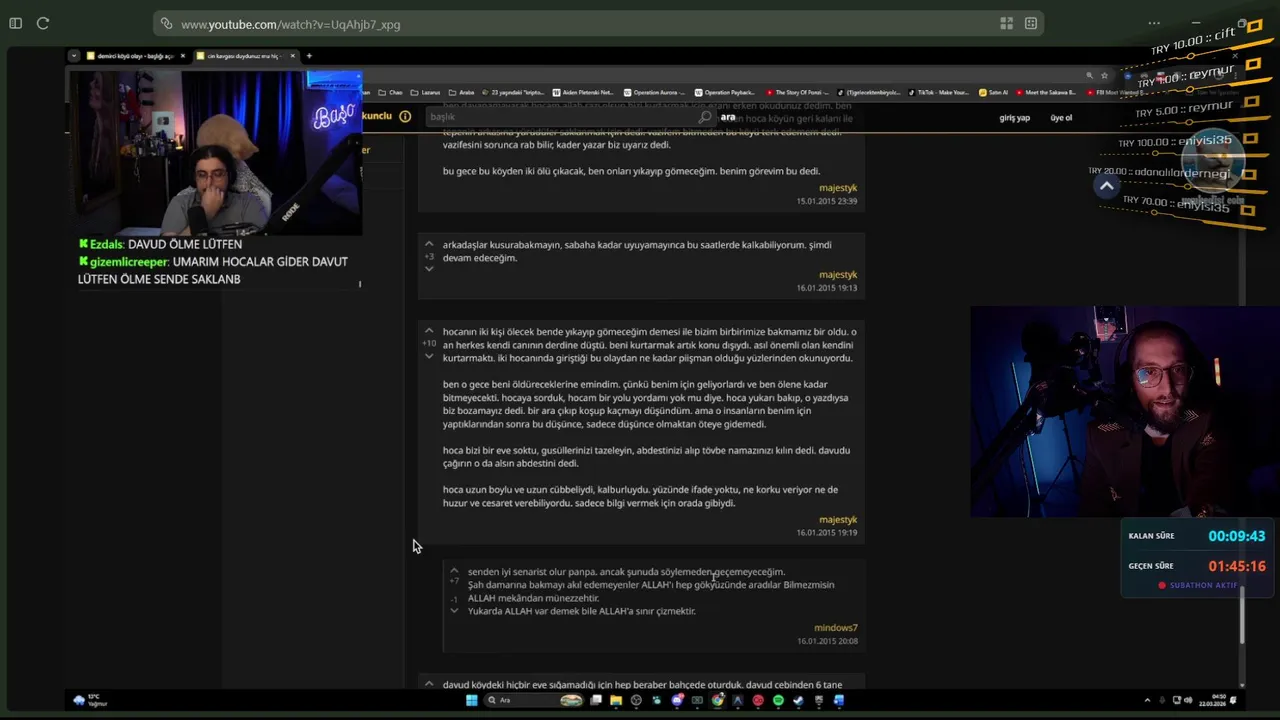1280x720 pixels.
Task: Downvote the "hocanın iki kişi ölecek" entry
Action: (429, 356)
